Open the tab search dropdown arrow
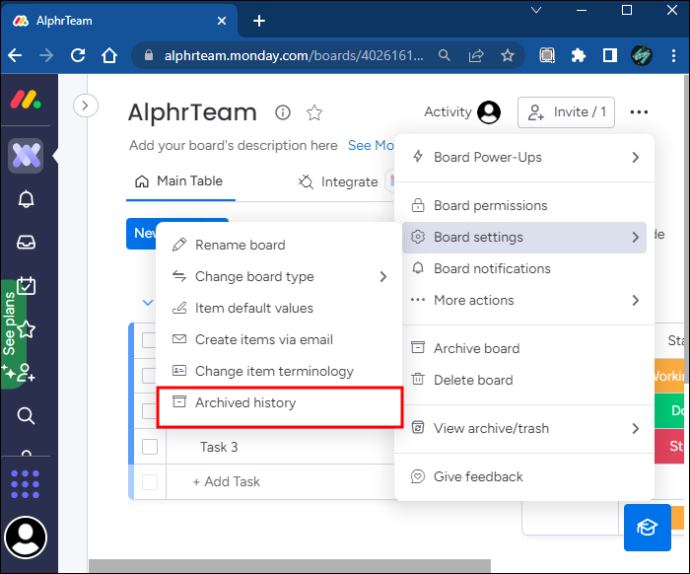Image resolution: width=690 pixels, height=574 pixels. (x=536, y=11)
